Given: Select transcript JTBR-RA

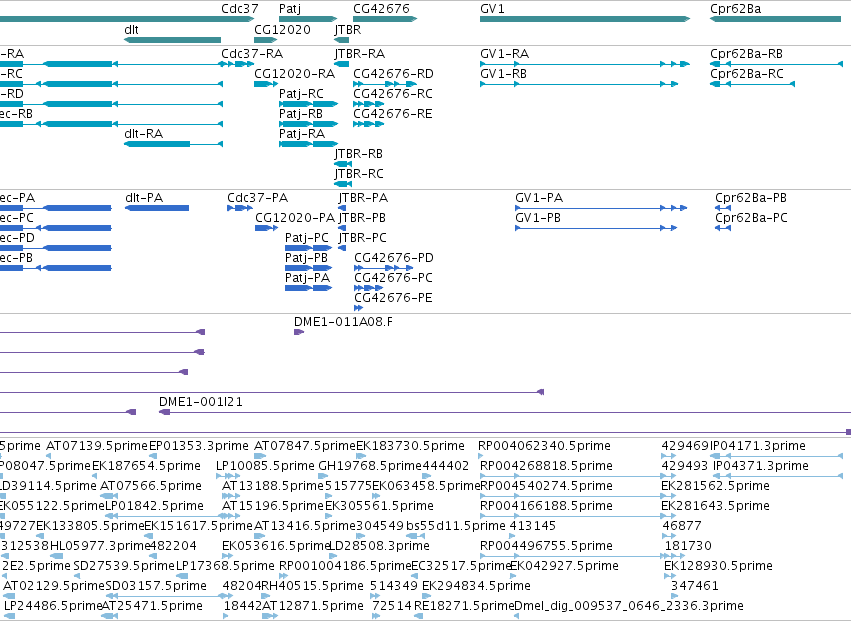Looking at the screenshot, I should pyautogui.click(x=359, y=54).
